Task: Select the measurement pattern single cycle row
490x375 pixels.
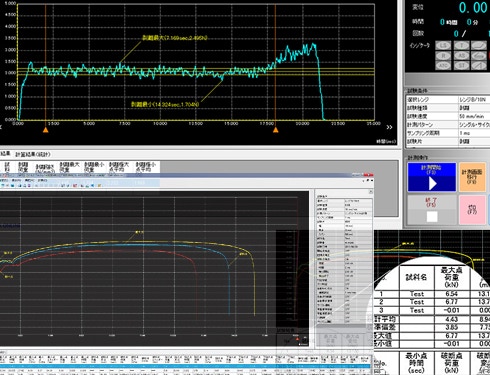Action: 448,125
